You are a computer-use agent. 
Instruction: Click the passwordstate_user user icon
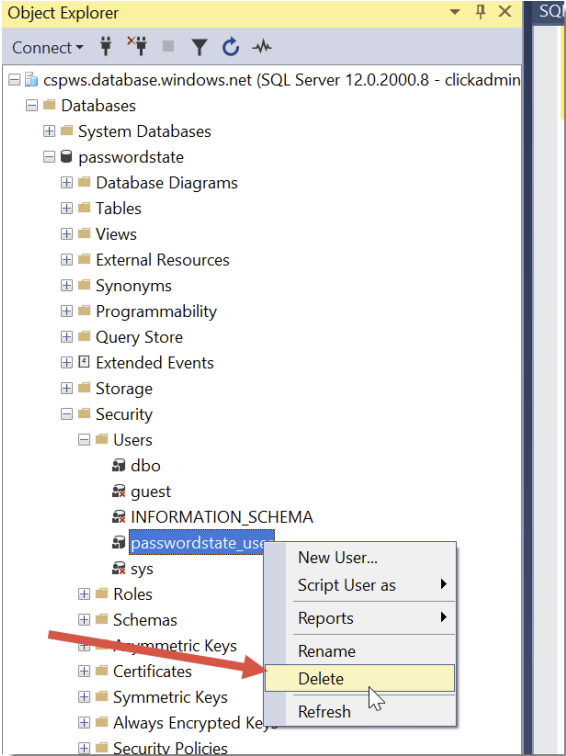(x=119, y=542)
